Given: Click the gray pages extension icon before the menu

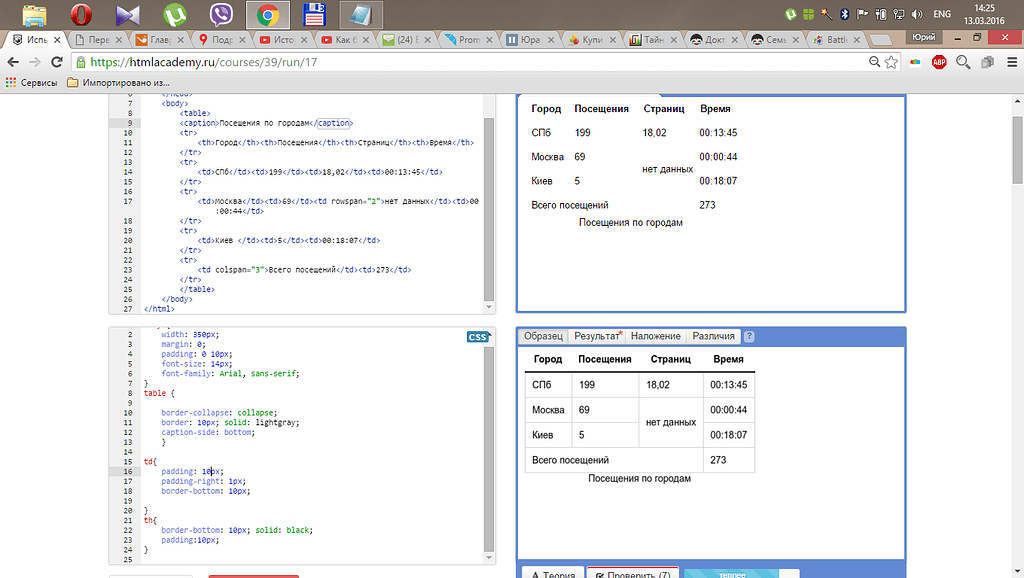Looking at the screenshot, I should [x=987, y=62].
